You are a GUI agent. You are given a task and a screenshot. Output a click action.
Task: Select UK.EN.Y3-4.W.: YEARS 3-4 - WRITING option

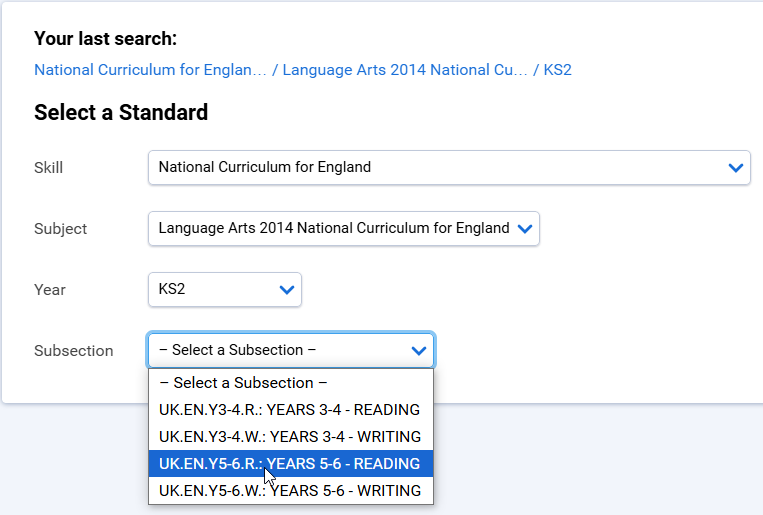(291, 437)
